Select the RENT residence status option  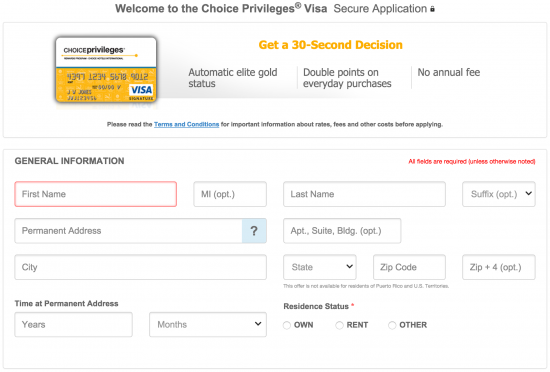point(339,325)
